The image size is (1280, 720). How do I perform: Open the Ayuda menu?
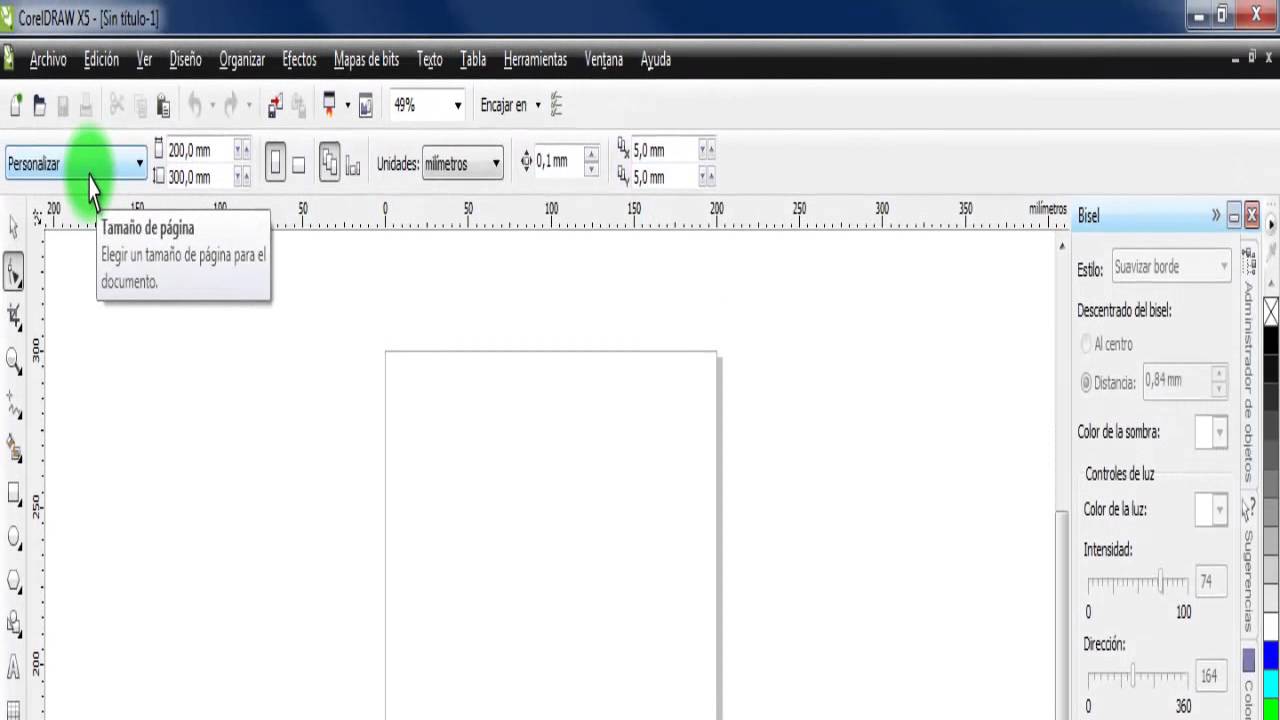pos(656,60)
